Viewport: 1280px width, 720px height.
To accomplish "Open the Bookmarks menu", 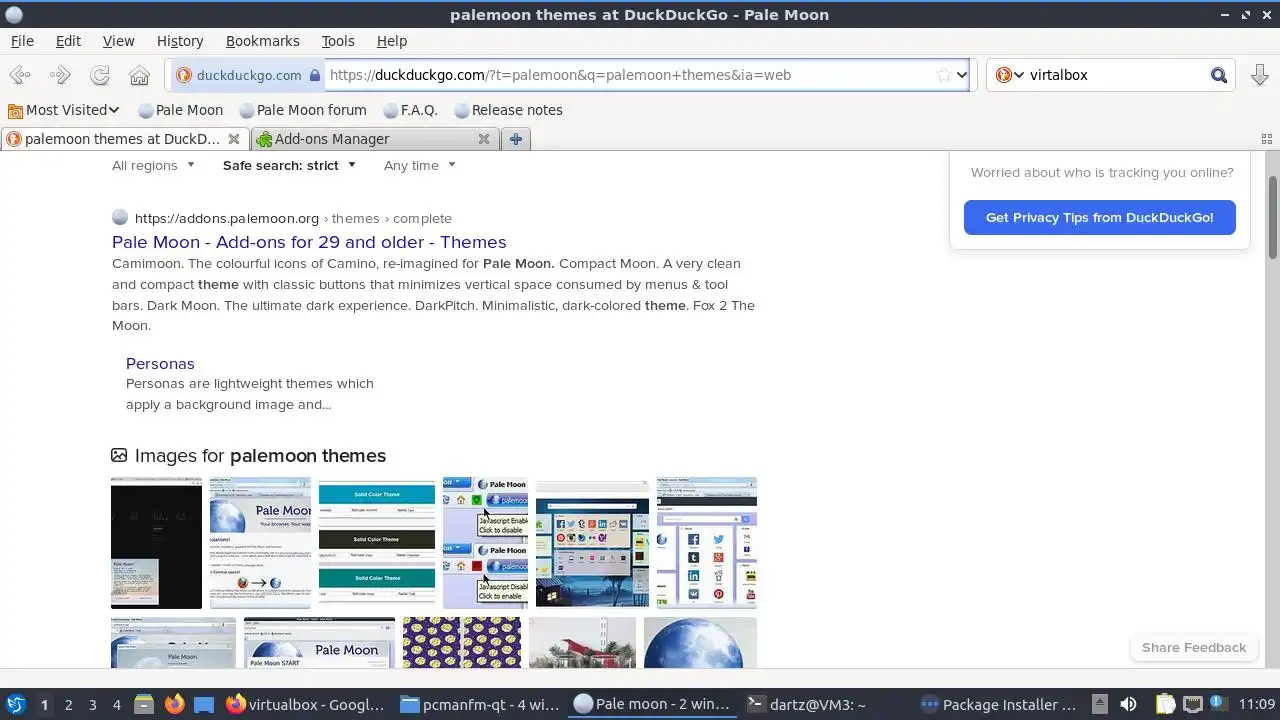I will [x=263, y=41].
